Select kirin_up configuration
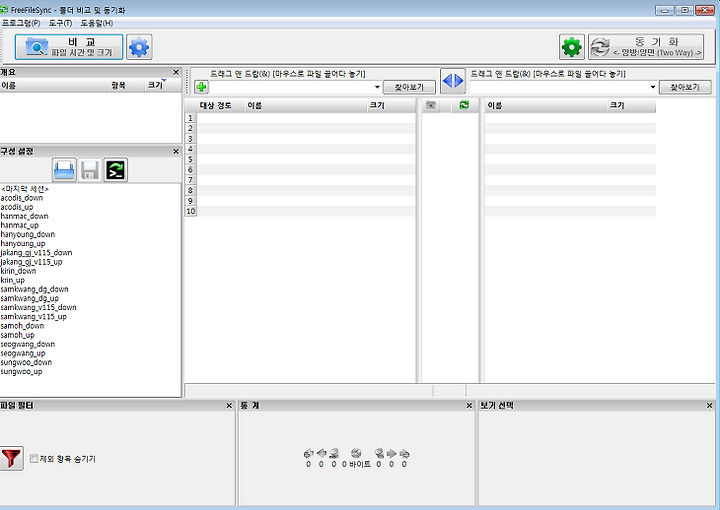 [x=13, y=280]
